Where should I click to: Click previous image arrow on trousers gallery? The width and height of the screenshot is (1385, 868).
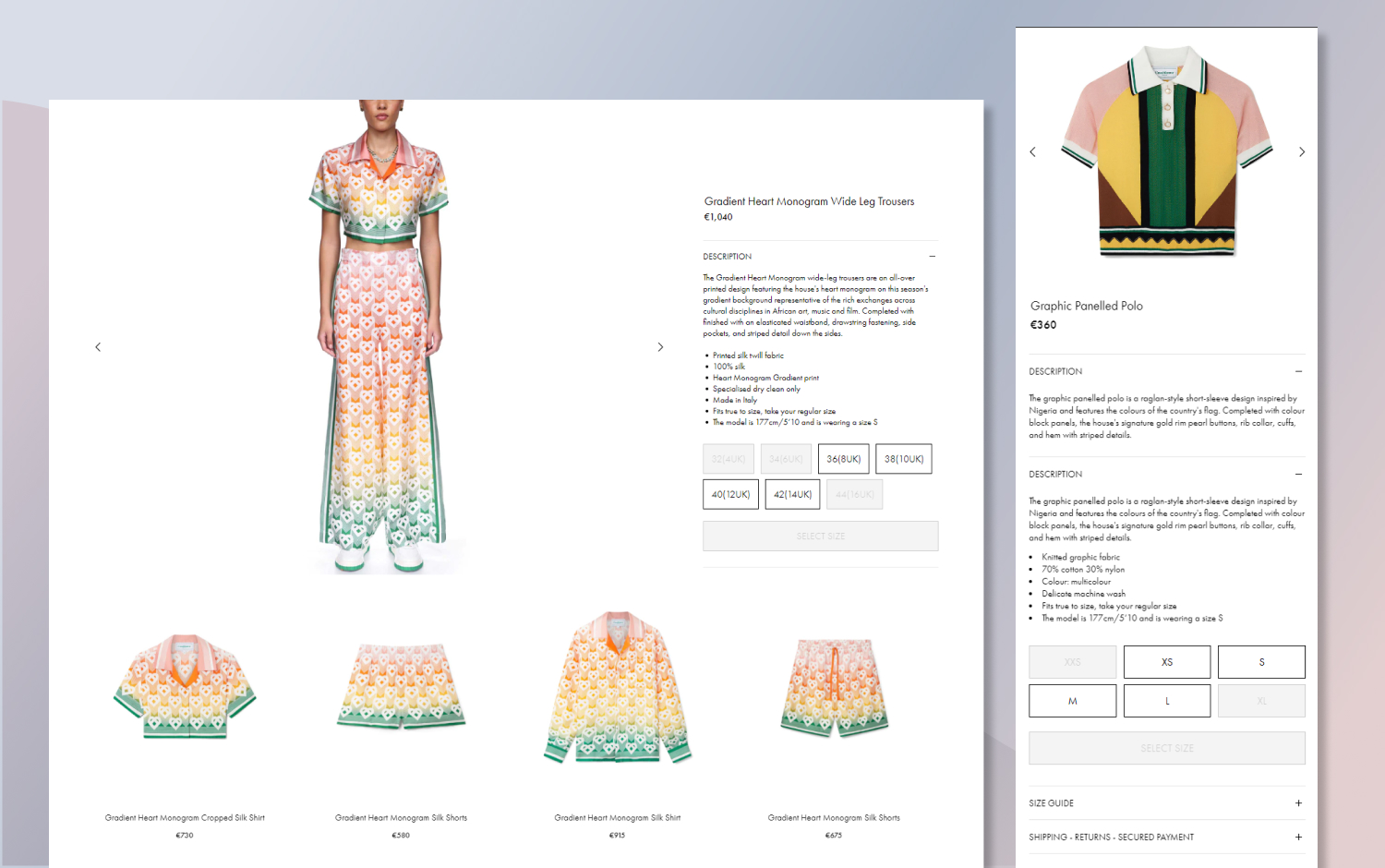[98, 347]
